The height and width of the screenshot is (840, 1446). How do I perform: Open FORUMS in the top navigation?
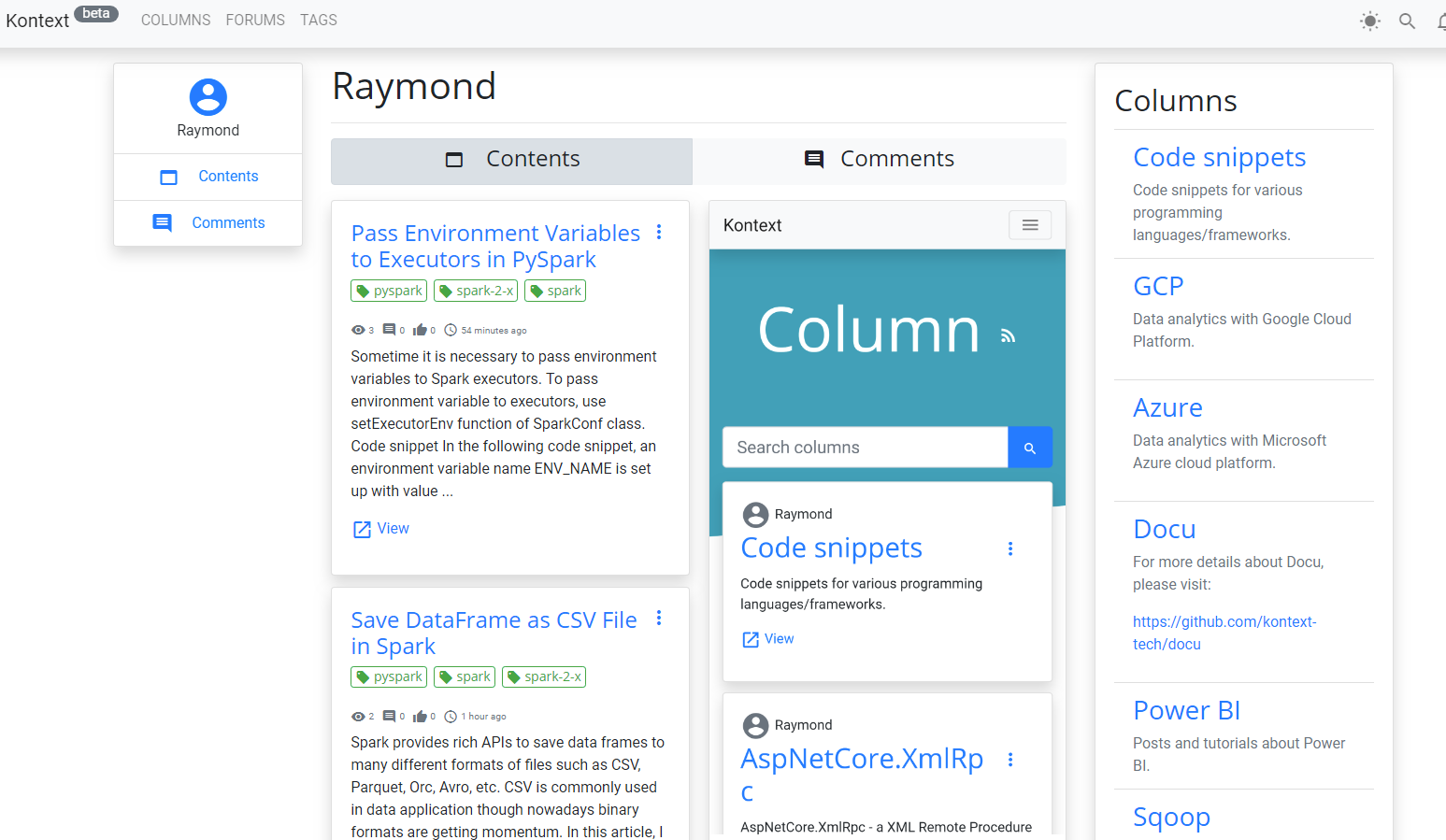pos(255,20)
